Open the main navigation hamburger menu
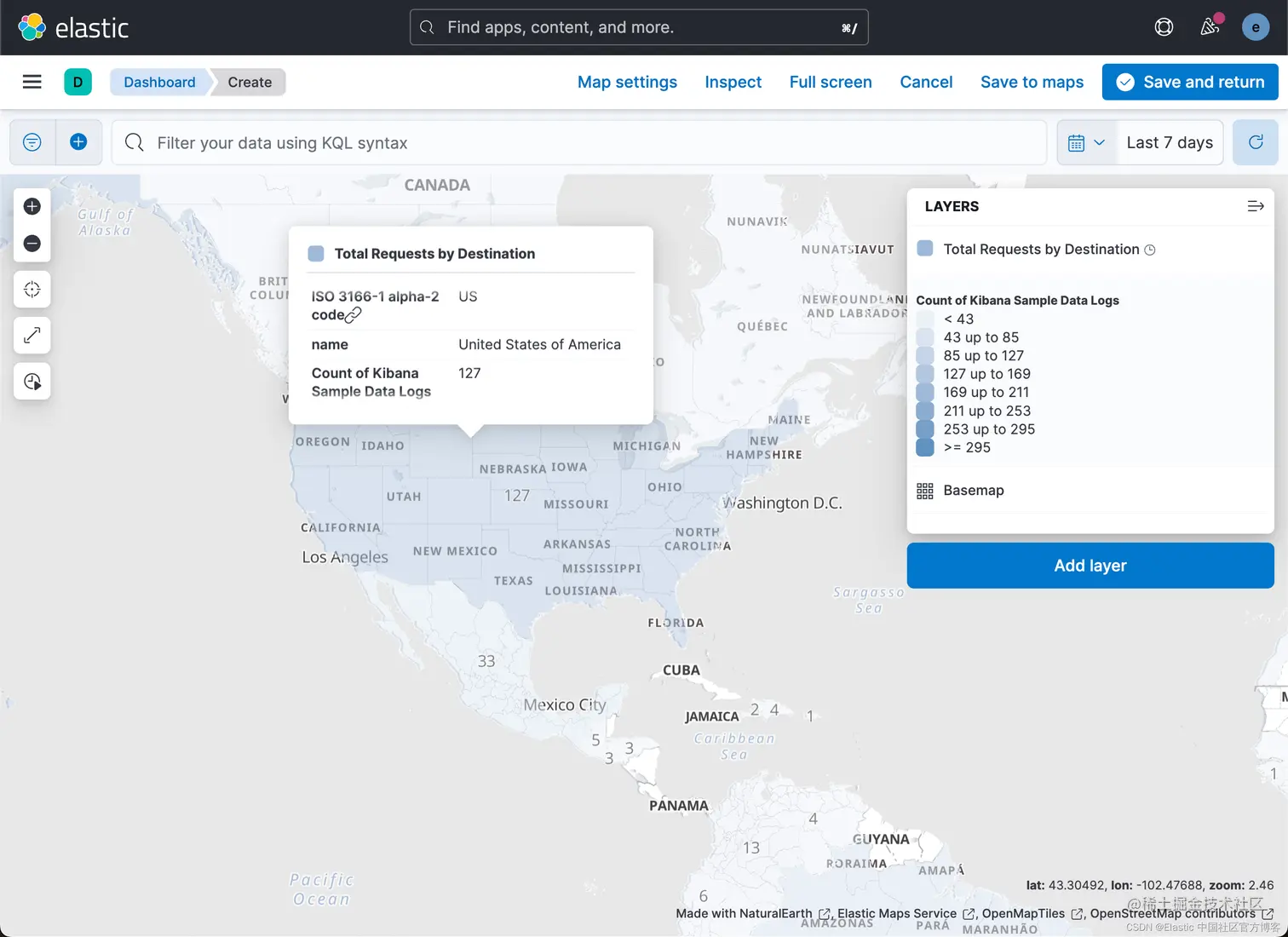Viewport: 1288px width, 937px height. [x=32, y=82]
